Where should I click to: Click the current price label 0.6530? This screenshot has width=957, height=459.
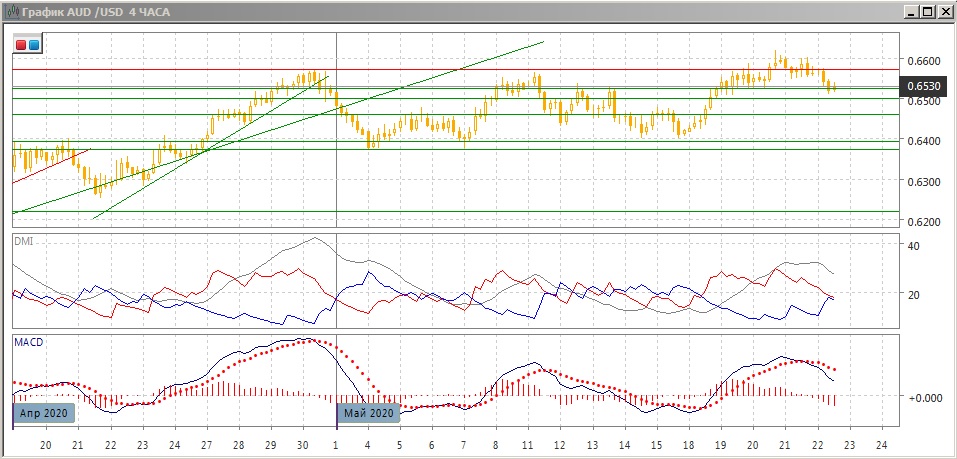(x=921, y=87)
